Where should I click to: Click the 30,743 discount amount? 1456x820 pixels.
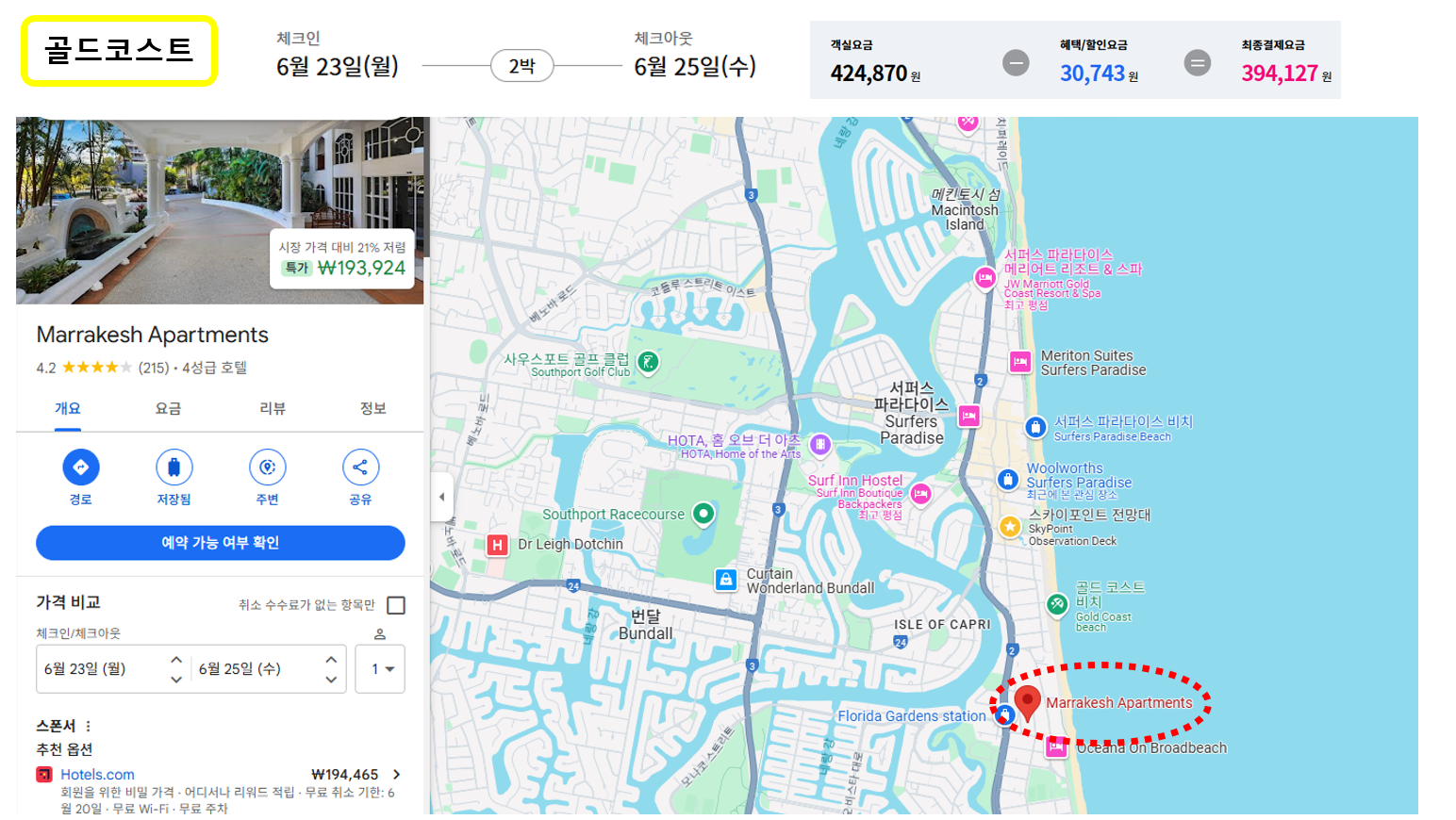[1092, 73]
